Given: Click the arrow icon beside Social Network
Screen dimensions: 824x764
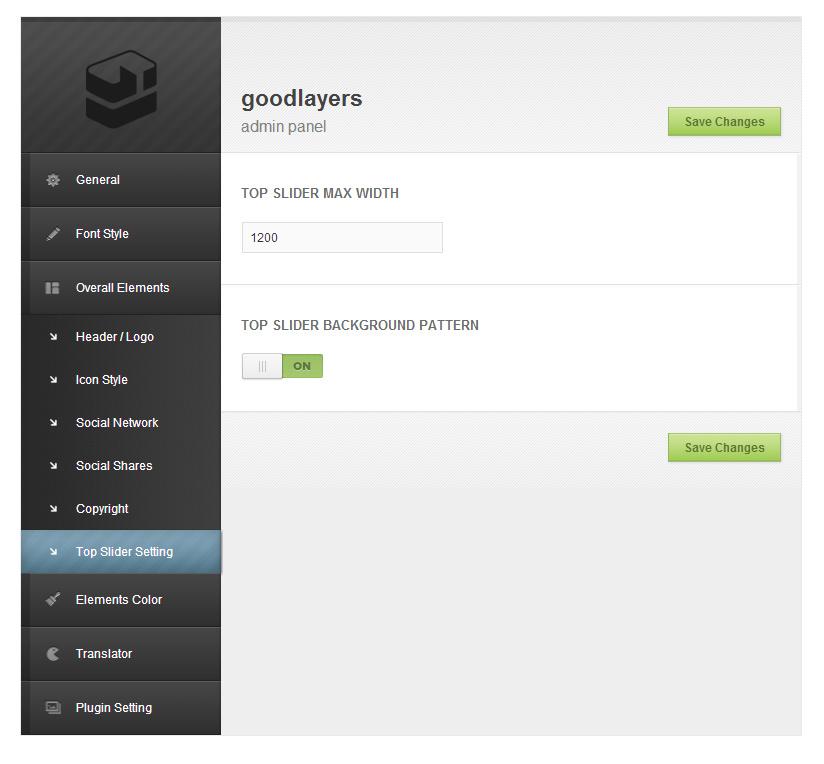Looking at the screenshot, I should 53,423.
